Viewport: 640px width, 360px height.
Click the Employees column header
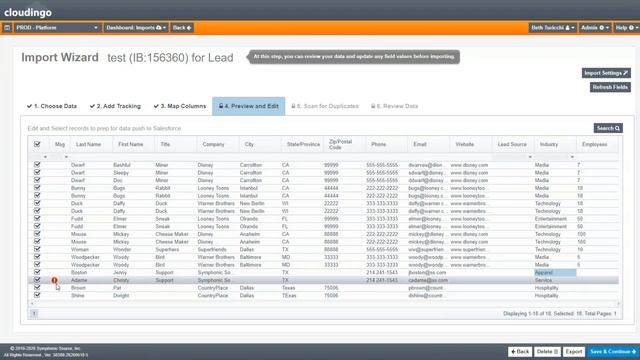[x=595, y=144]
